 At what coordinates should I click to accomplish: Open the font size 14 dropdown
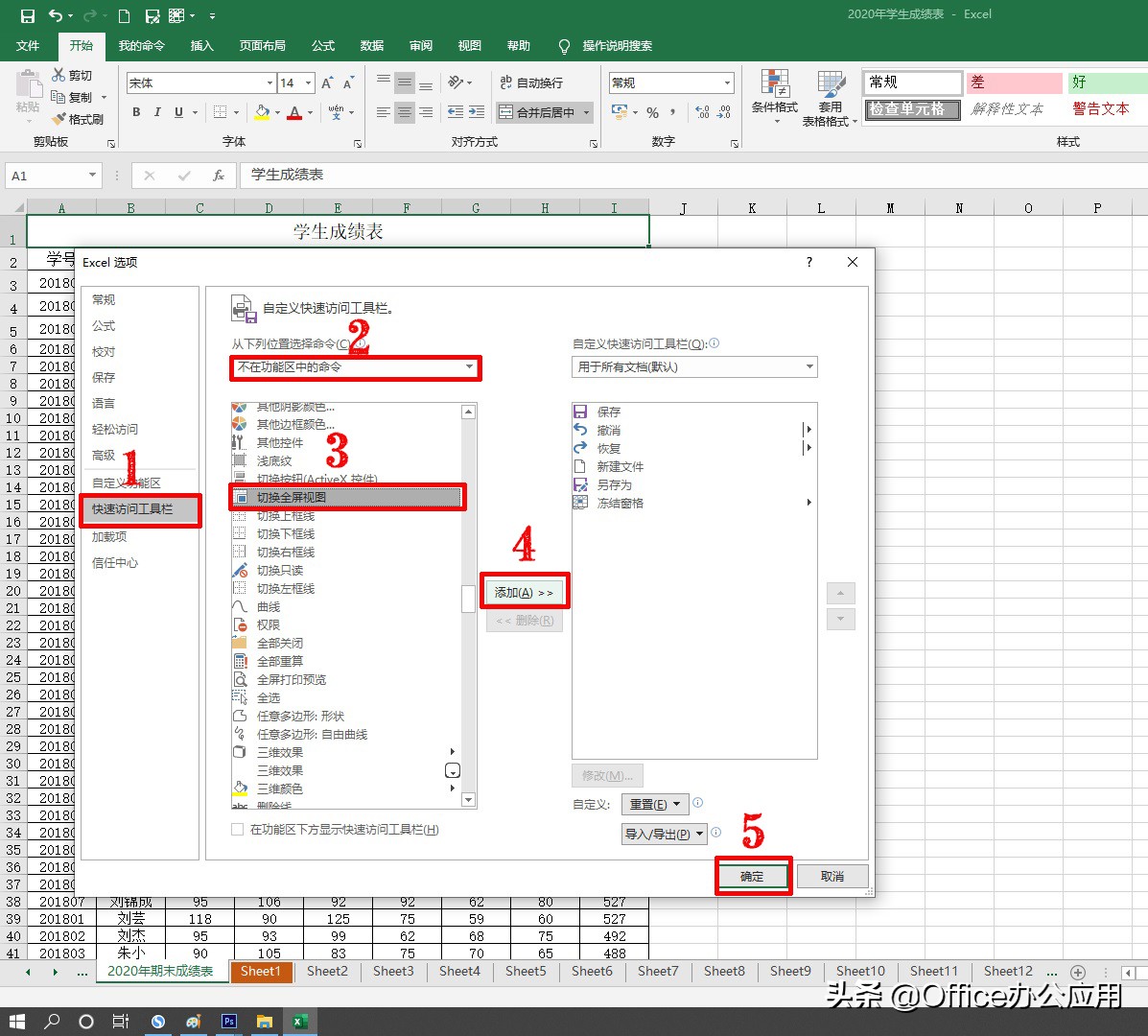[308, 82]
